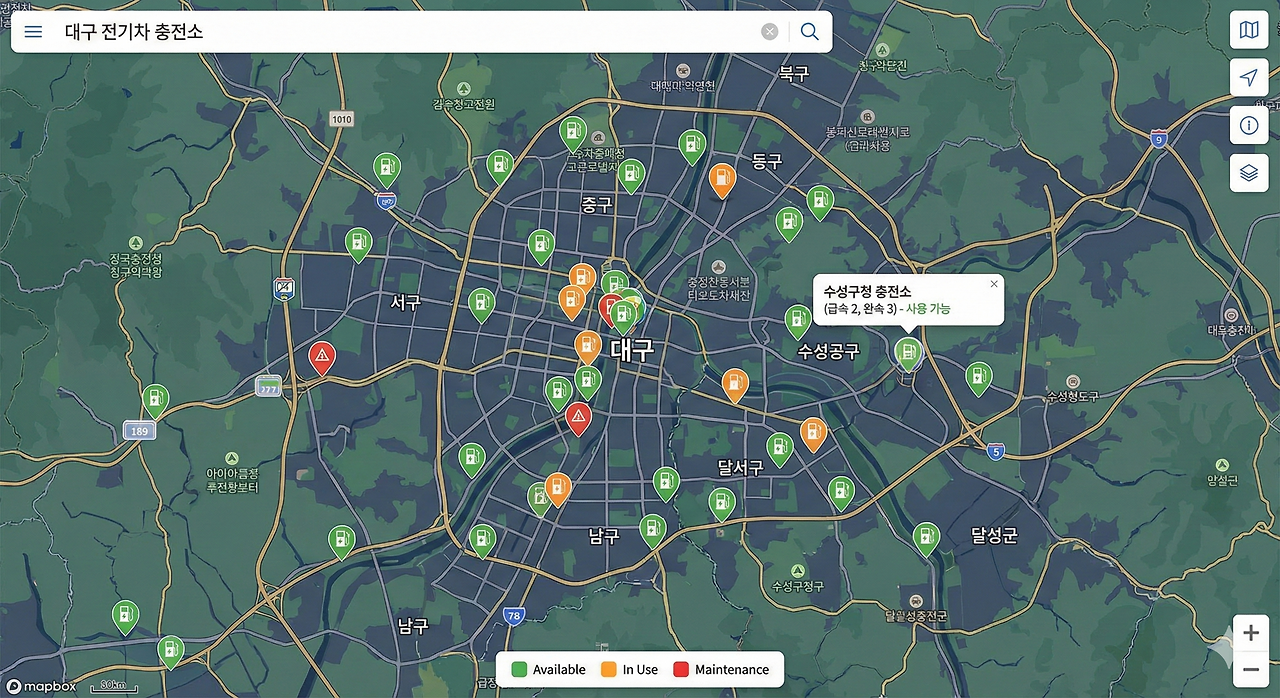The height and width of the screenshot is (698, 1280).
Task: Click the route 1010 shield
Action: [342, 118]
